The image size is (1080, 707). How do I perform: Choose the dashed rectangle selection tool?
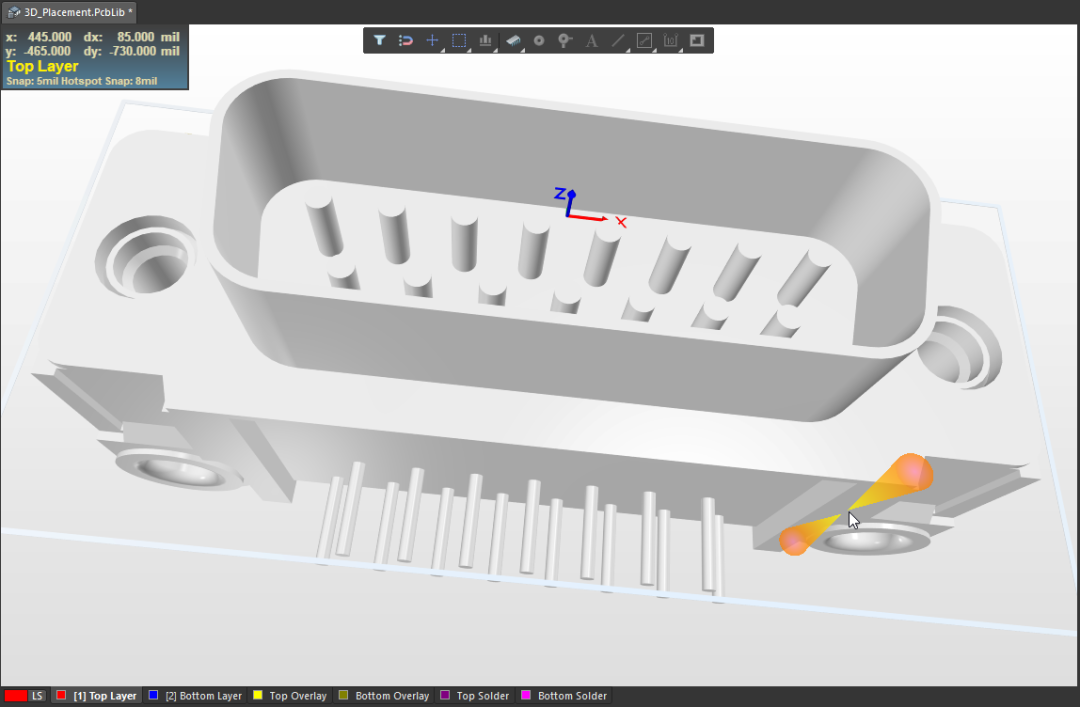pyautogui.click(x=459, y=41)
